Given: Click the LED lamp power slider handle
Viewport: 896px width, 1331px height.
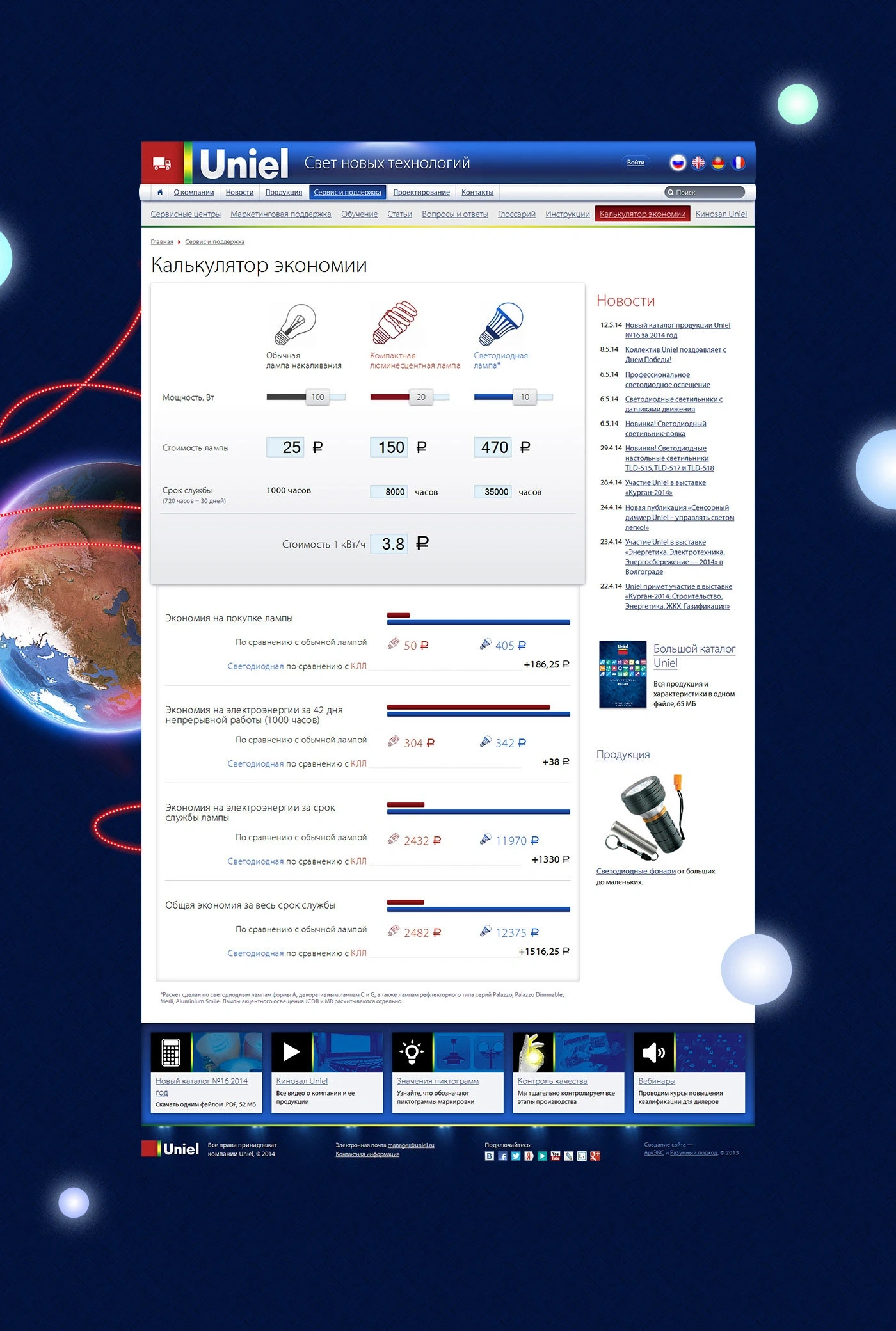Looking at the screenshot, I should tap(525, 397).
